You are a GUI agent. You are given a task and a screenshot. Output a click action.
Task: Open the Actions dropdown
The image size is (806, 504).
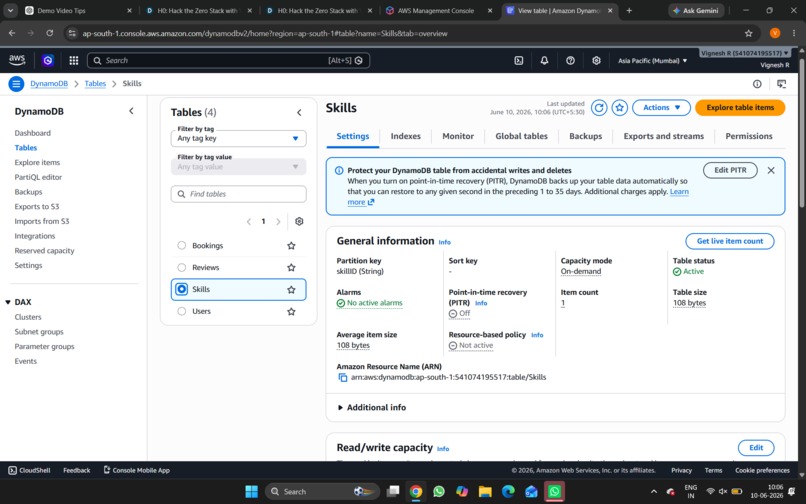click(x=661, y=107)
